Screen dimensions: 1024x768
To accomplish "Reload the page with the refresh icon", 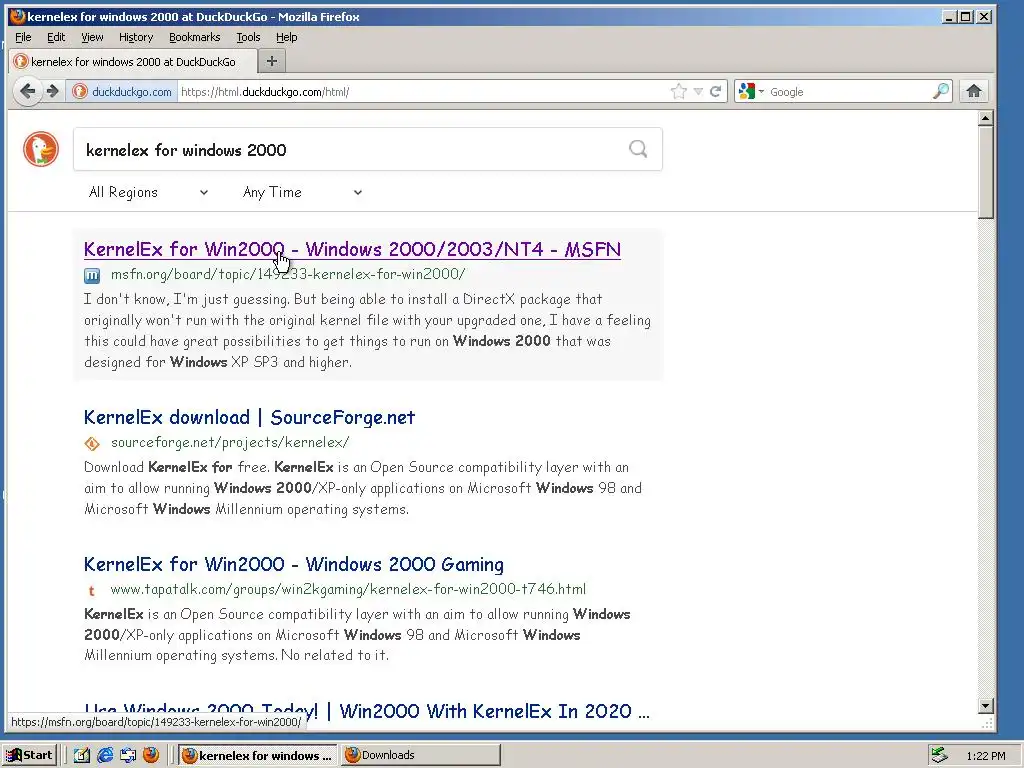I will coord(715,91).
